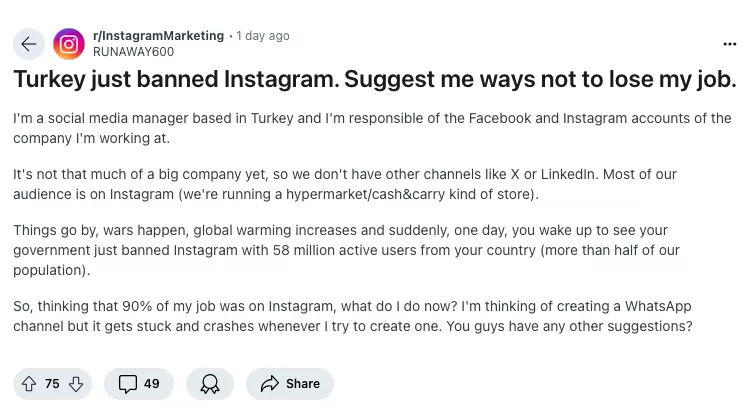Give an award using the award icon
The width and height of the screenshot is (749, 412).
(210, 384)
